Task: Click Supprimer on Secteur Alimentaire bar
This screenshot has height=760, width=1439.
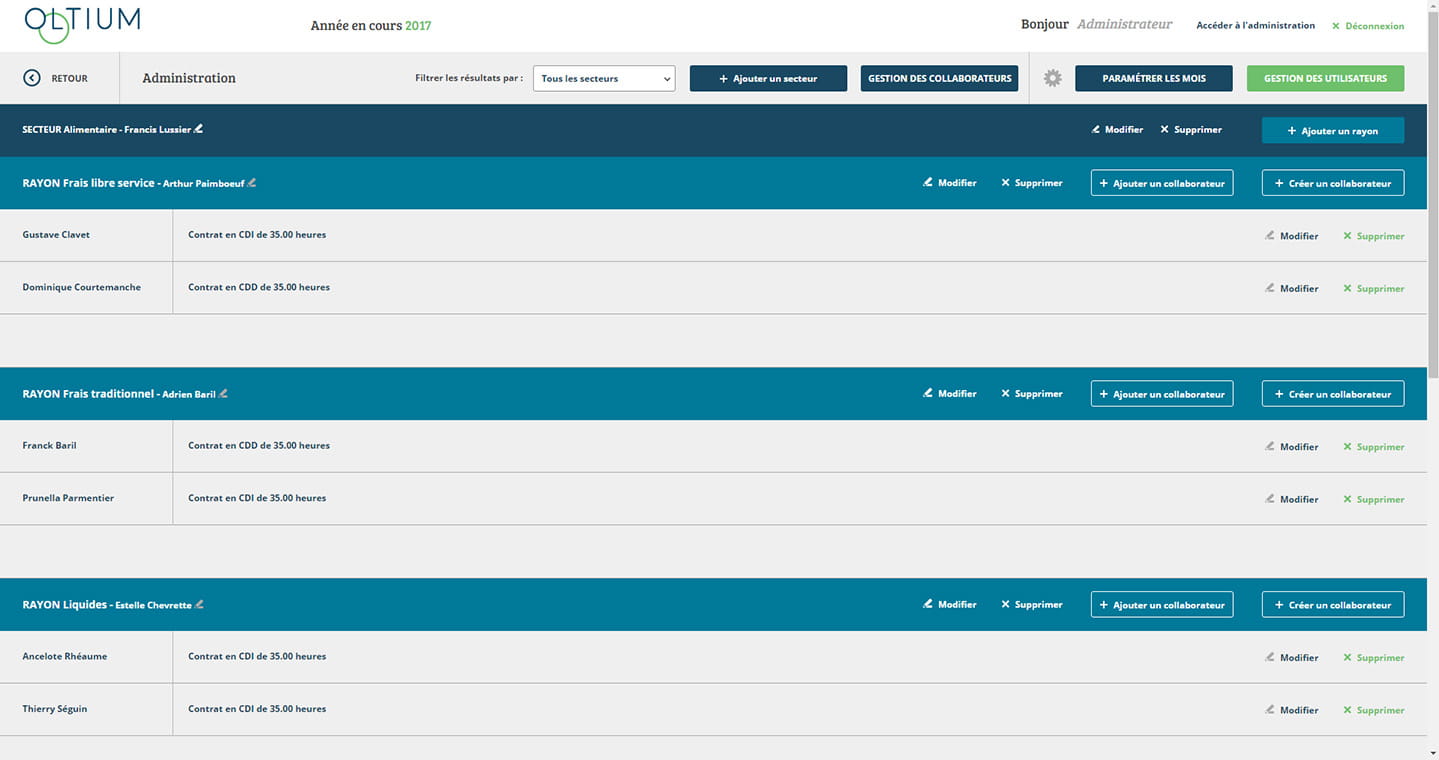Action: pyautogui.click(x=1191, y=130)
